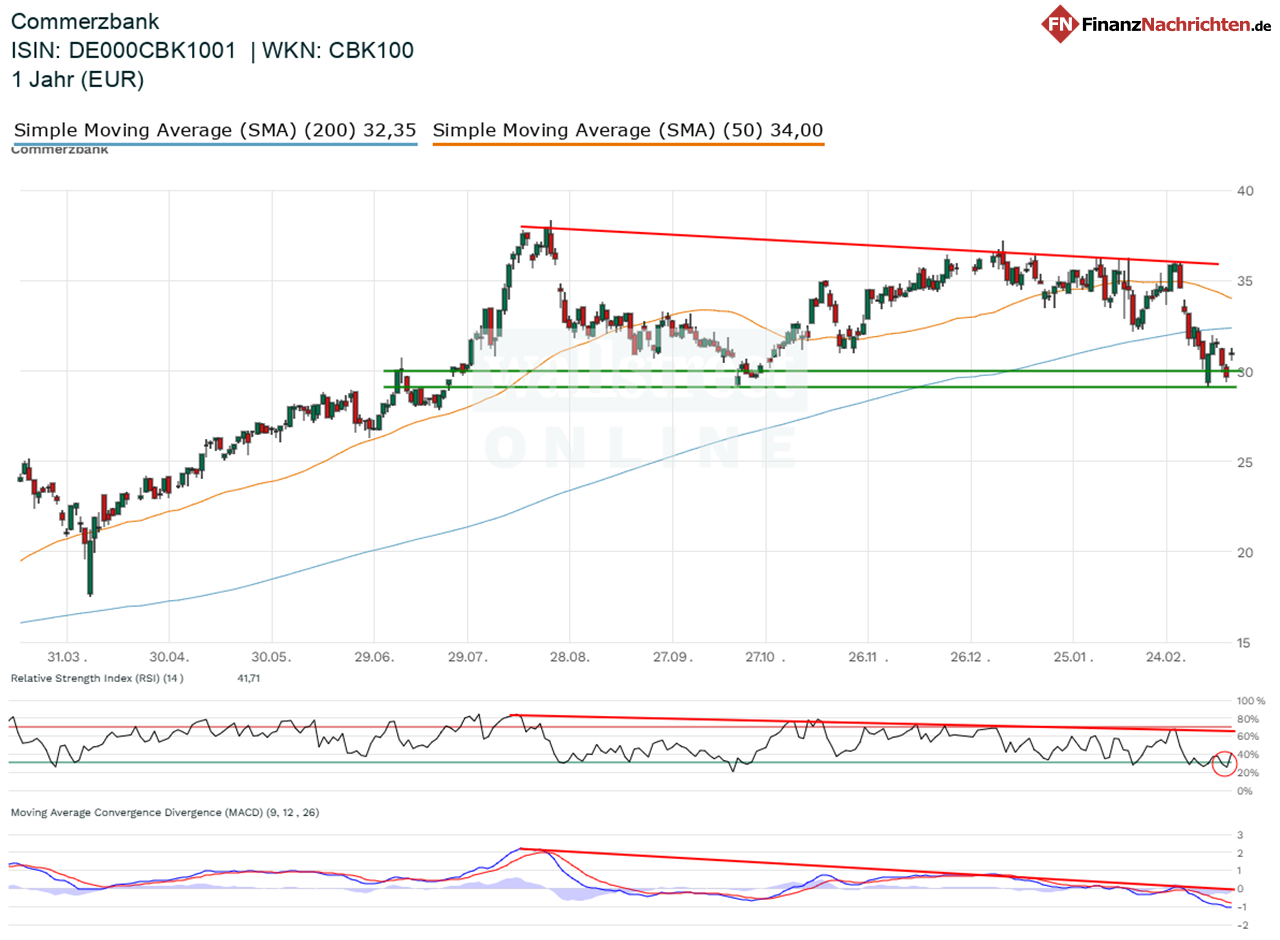Click the red circle marker on the RSI chart
Screen dimensions: 1280x940
[1222, 763]
